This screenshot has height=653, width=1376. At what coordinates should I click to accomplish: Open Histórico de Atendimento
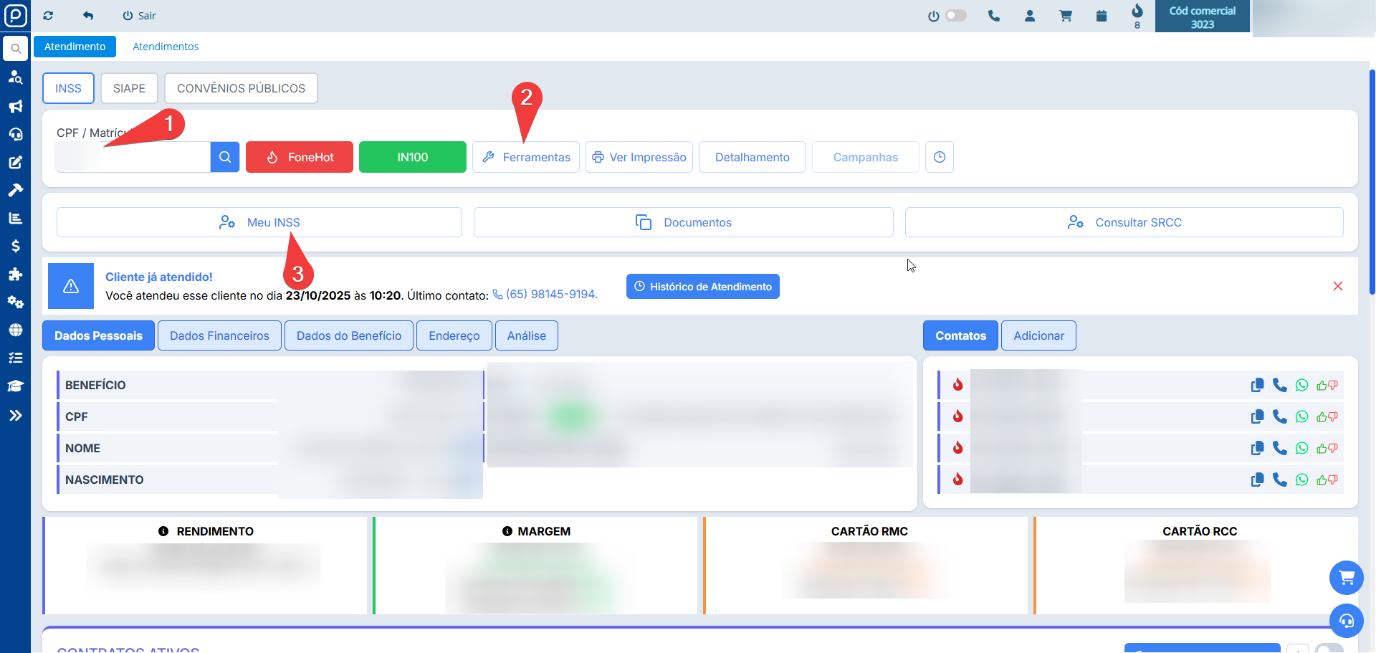pos(702,286)
